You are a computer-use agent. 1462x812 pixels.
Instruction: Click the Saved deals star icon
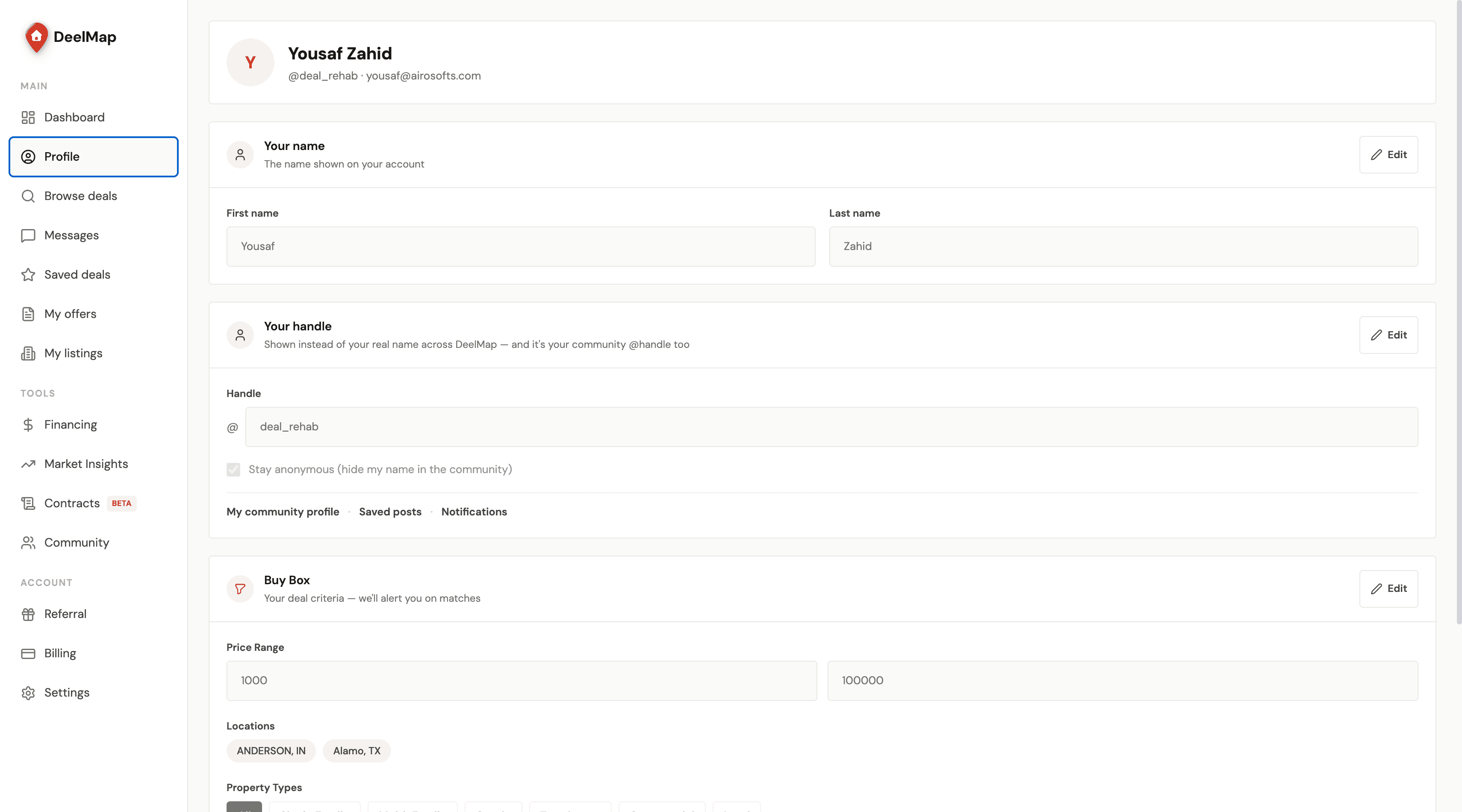28,275
